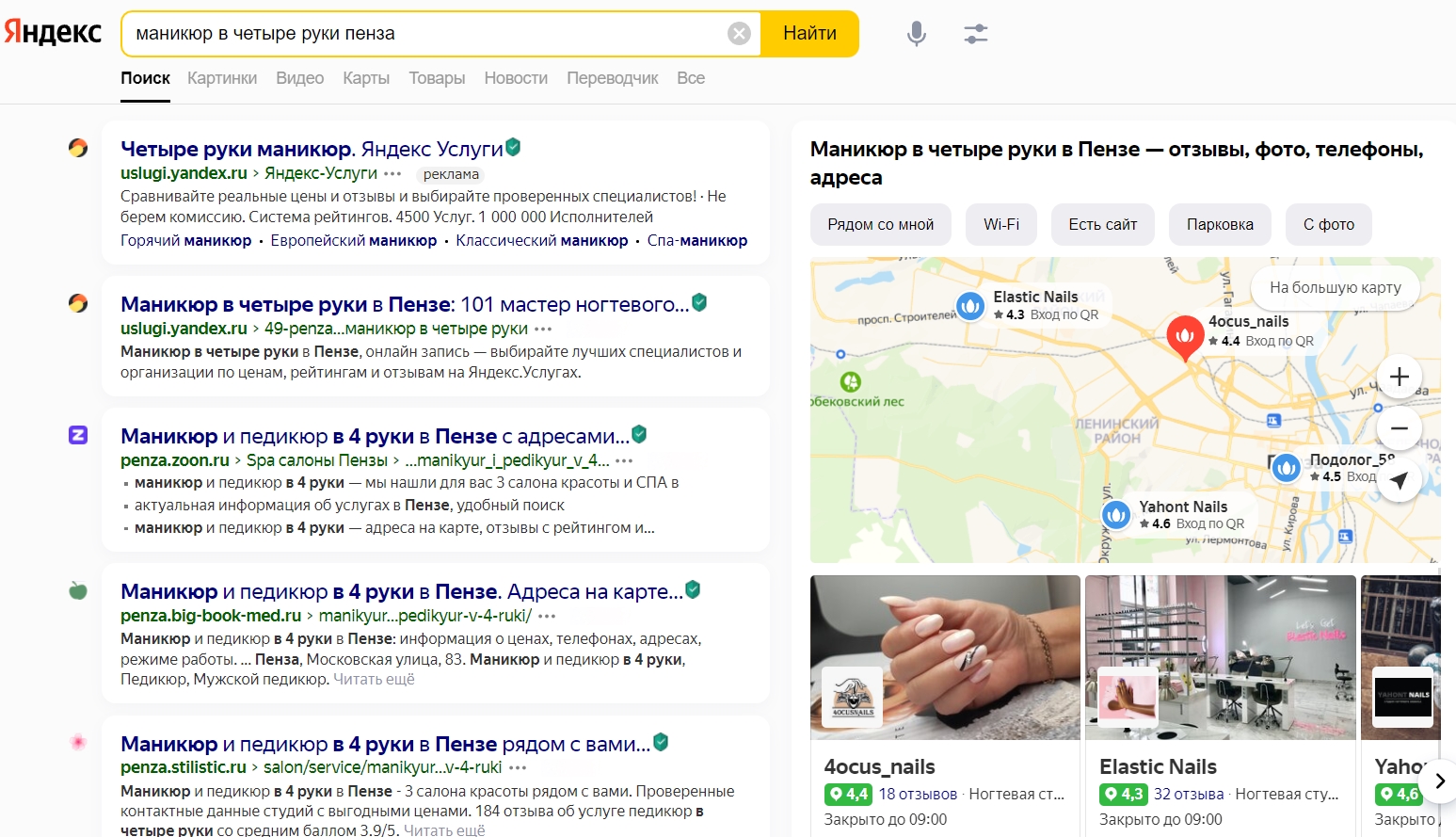
Task: Open the "..." menu beside uslugi.yandex.ru breadcrumb
Action: (x=392, y=174)
